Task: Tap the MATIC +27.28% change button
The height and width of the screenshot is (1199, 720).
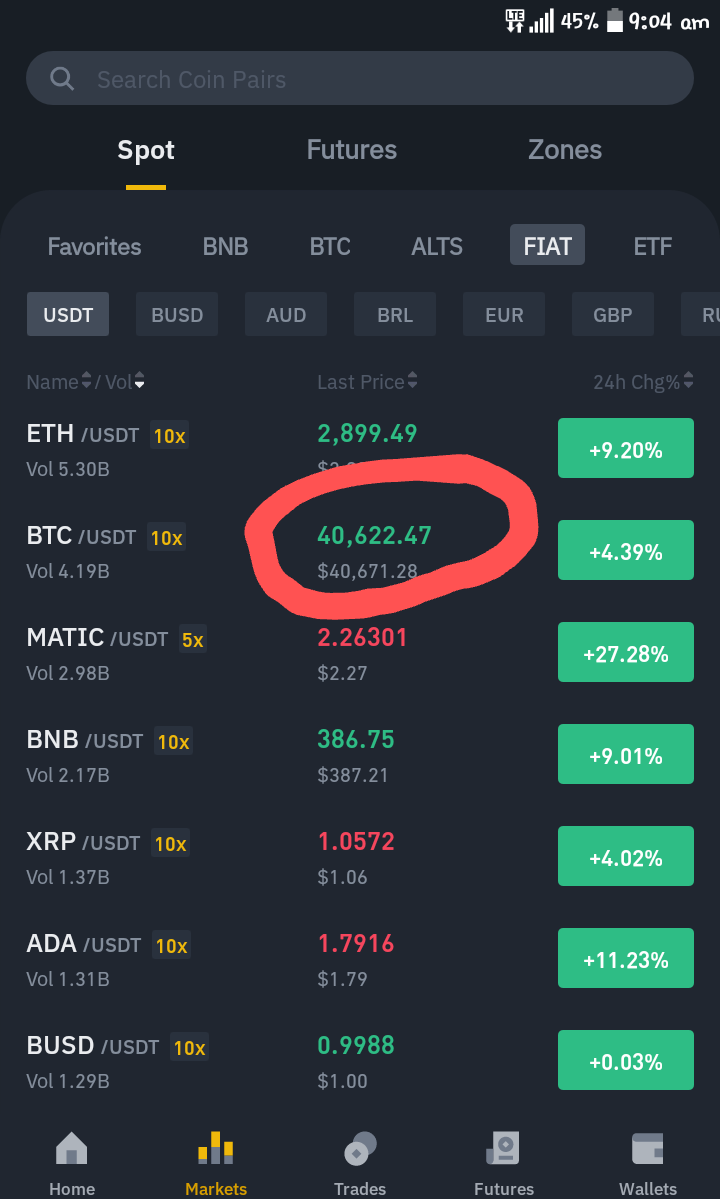Action: click(626, 652)
